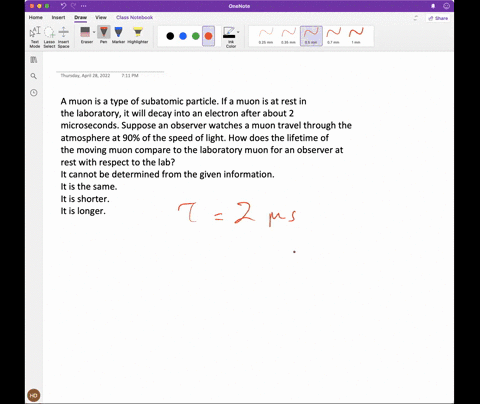Image resolution: width=480 pixels, height=404 pixels.
Task: Activate the Lasso Select tool
Action: (x=49, y=37)
